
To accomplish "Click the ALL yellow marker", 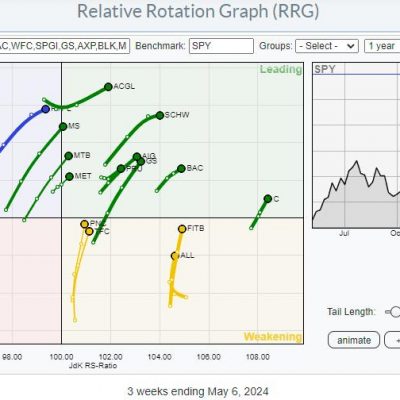I will pos(175,256).
